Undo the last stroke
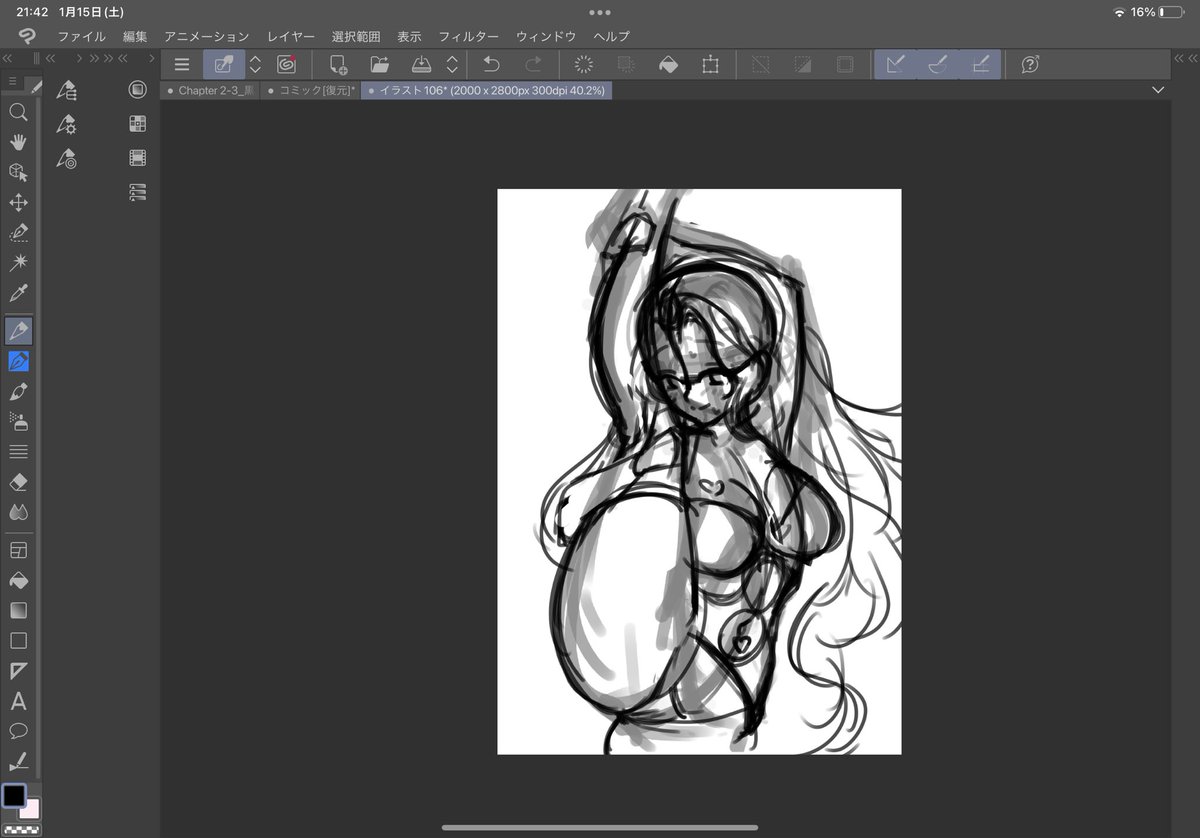This screenshot has height=838, width=1200. (492, 64)
